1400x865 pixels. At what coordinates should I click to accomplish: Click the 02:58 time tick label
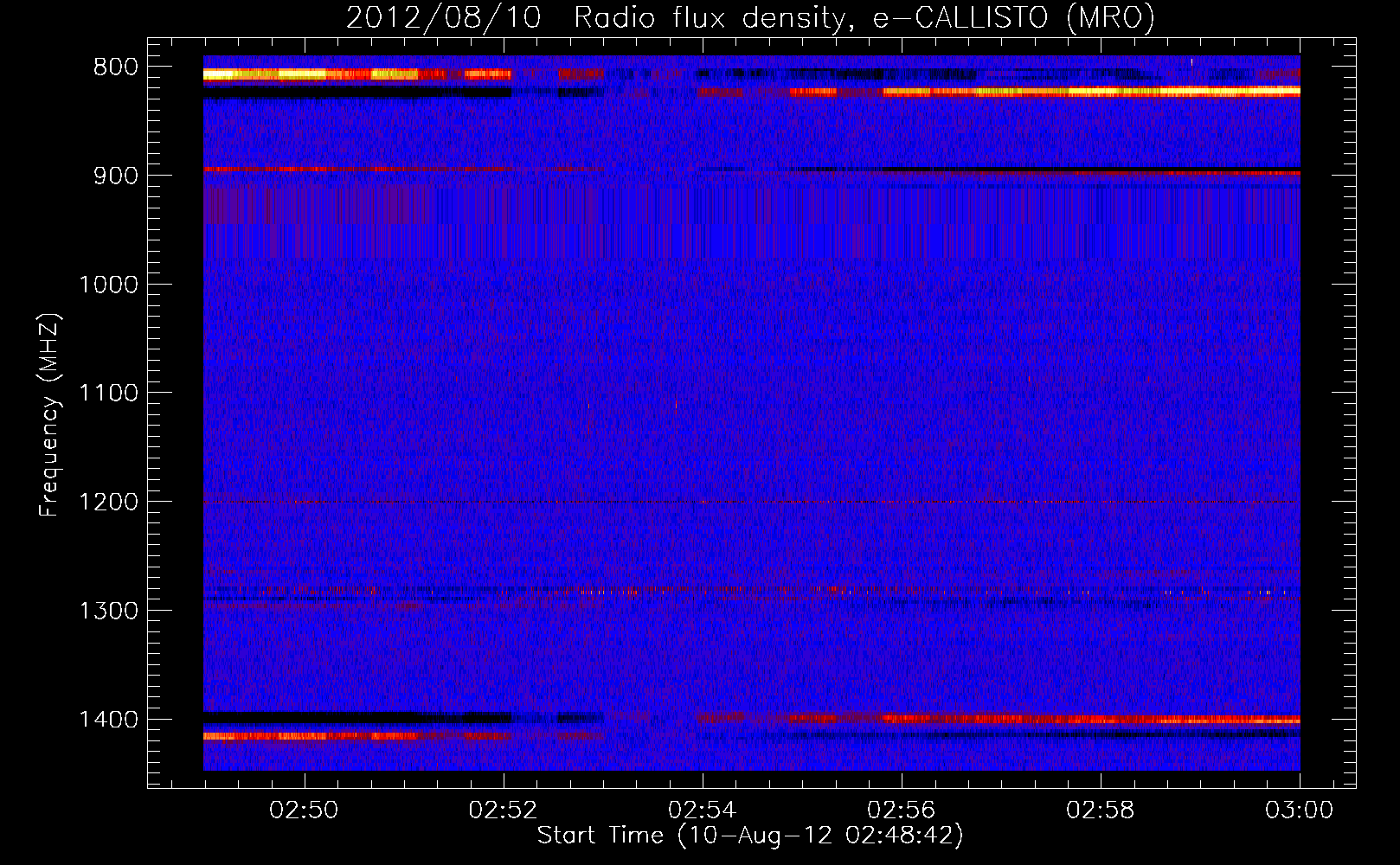click(1100, 811)
